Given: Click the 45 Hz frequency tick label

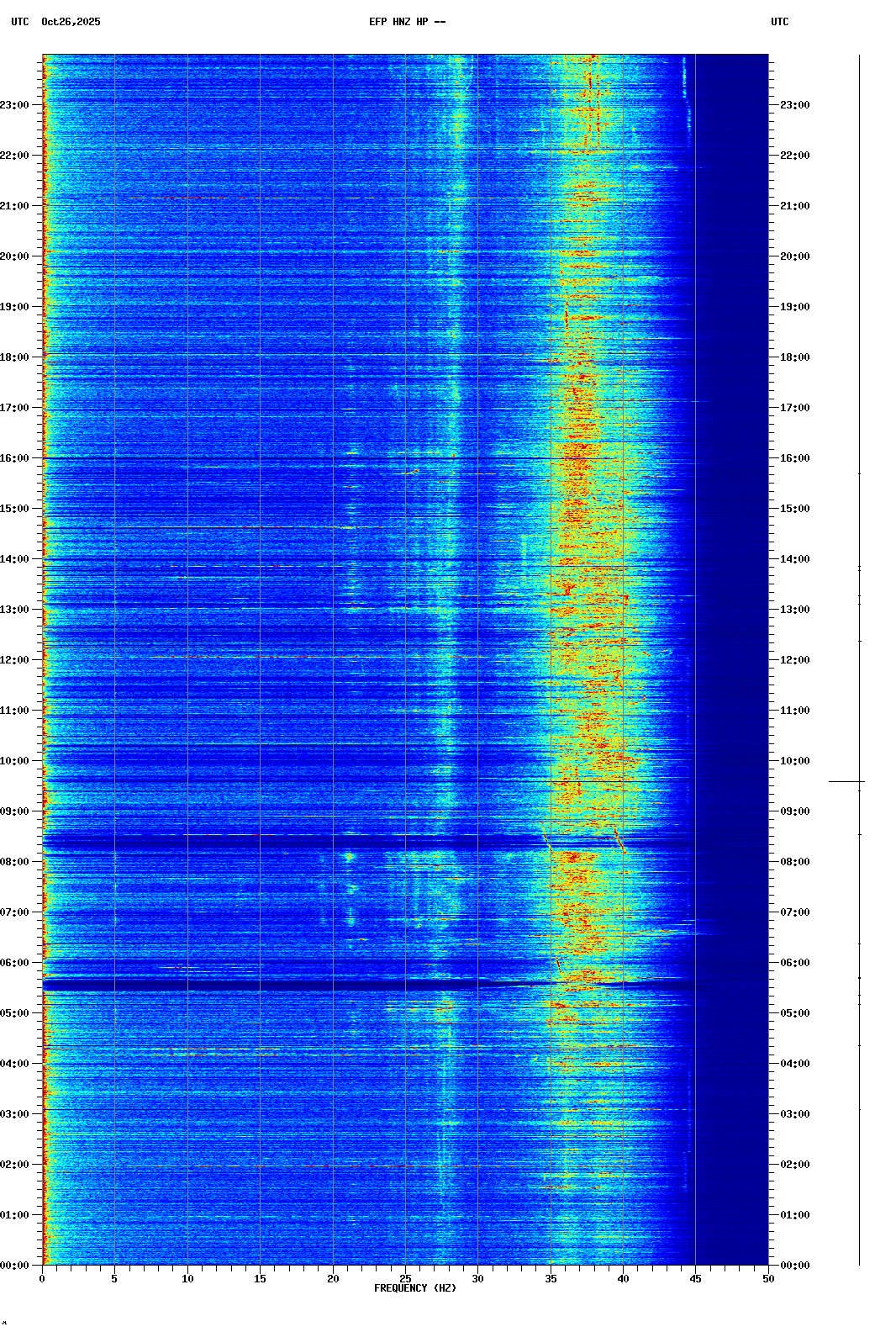Looking at the screenshot, I should [696, 1279].
